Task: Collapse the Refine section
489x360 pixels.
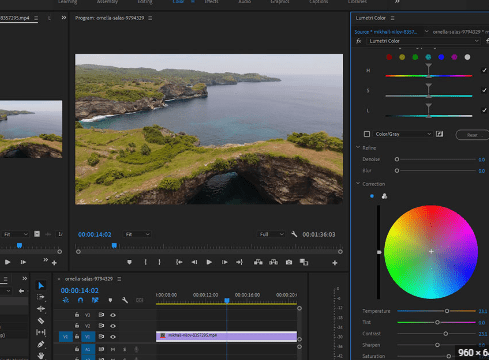Action: point(358,147)
